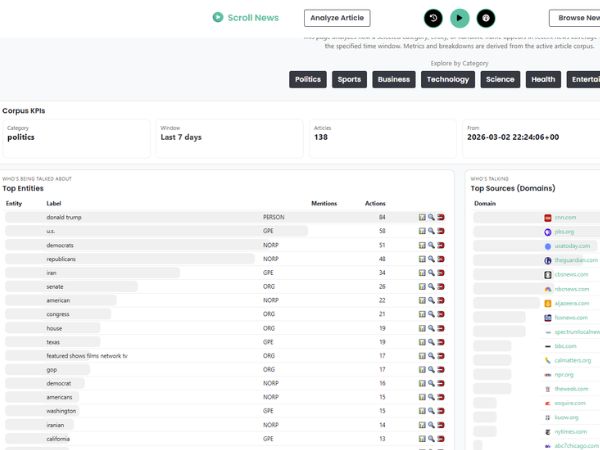
Task: Click the Entity column header
Action: [x=14, y=203]
